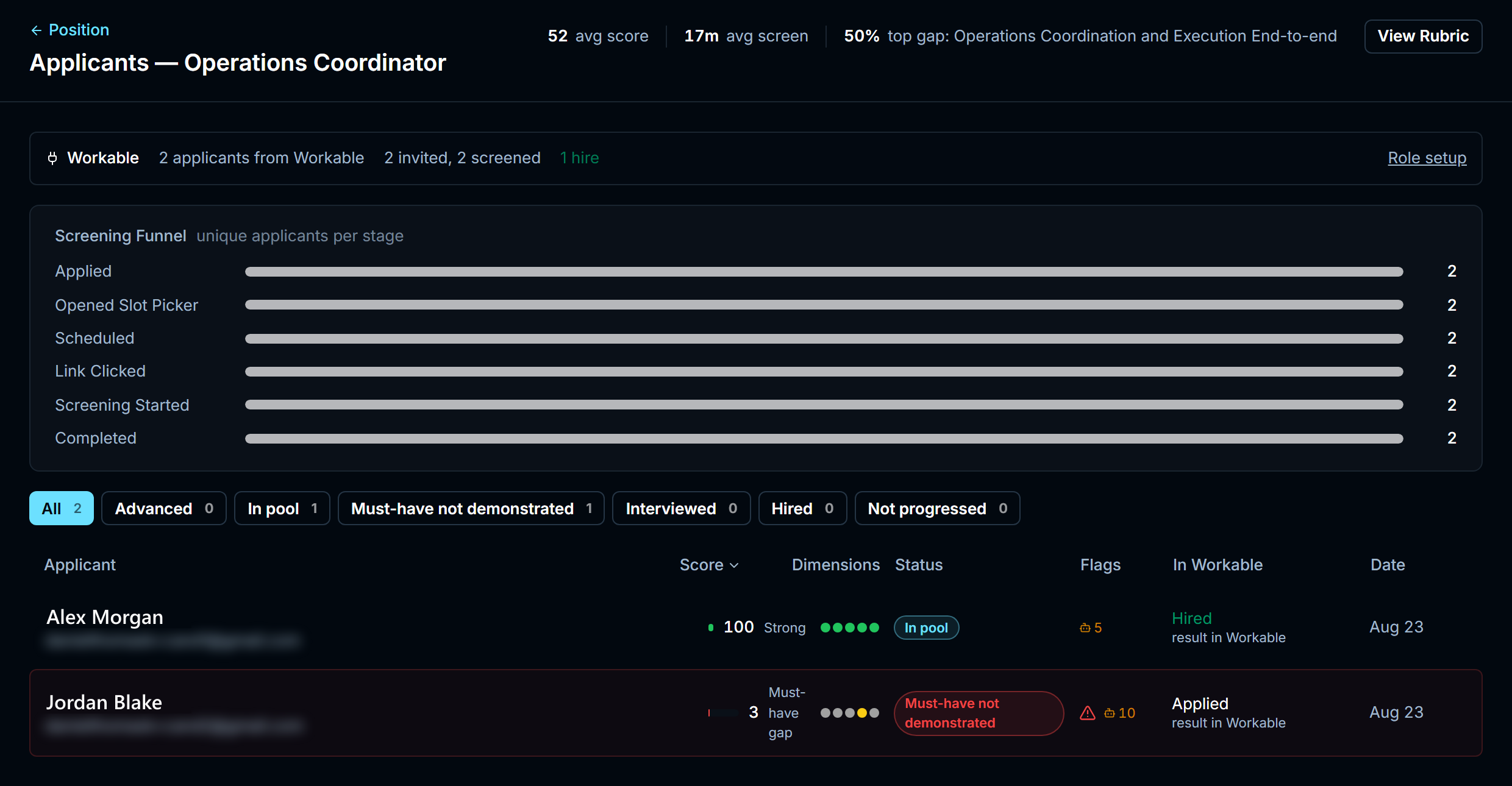This screenshot has height=786, width=1512.
Task: Click '2 invited, 2 screened' text
Action: (x=462, y=158)
